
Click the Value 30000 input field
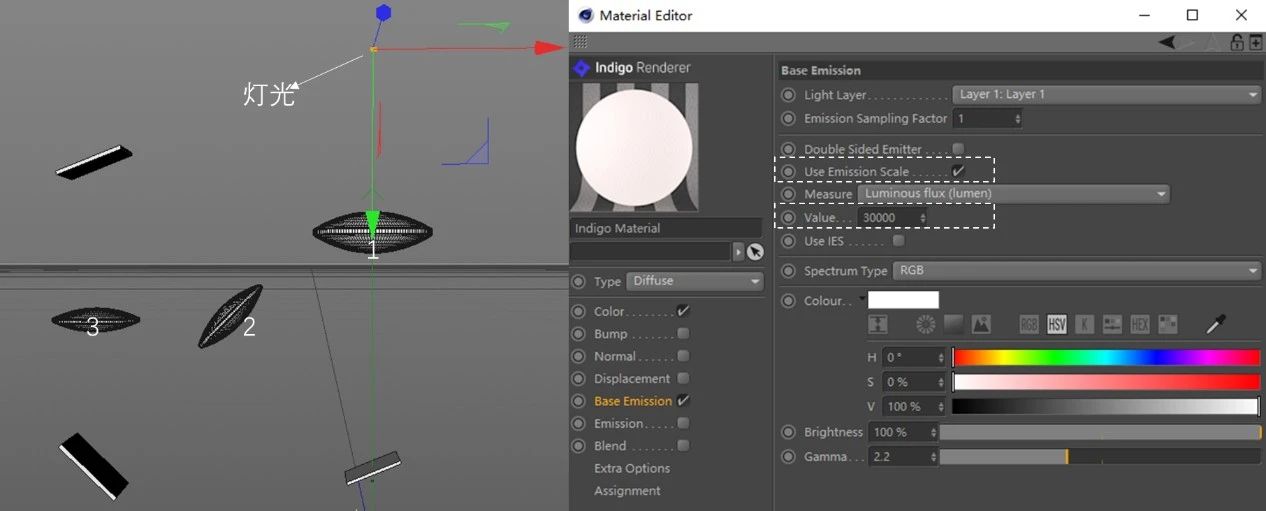click(887, 217)
